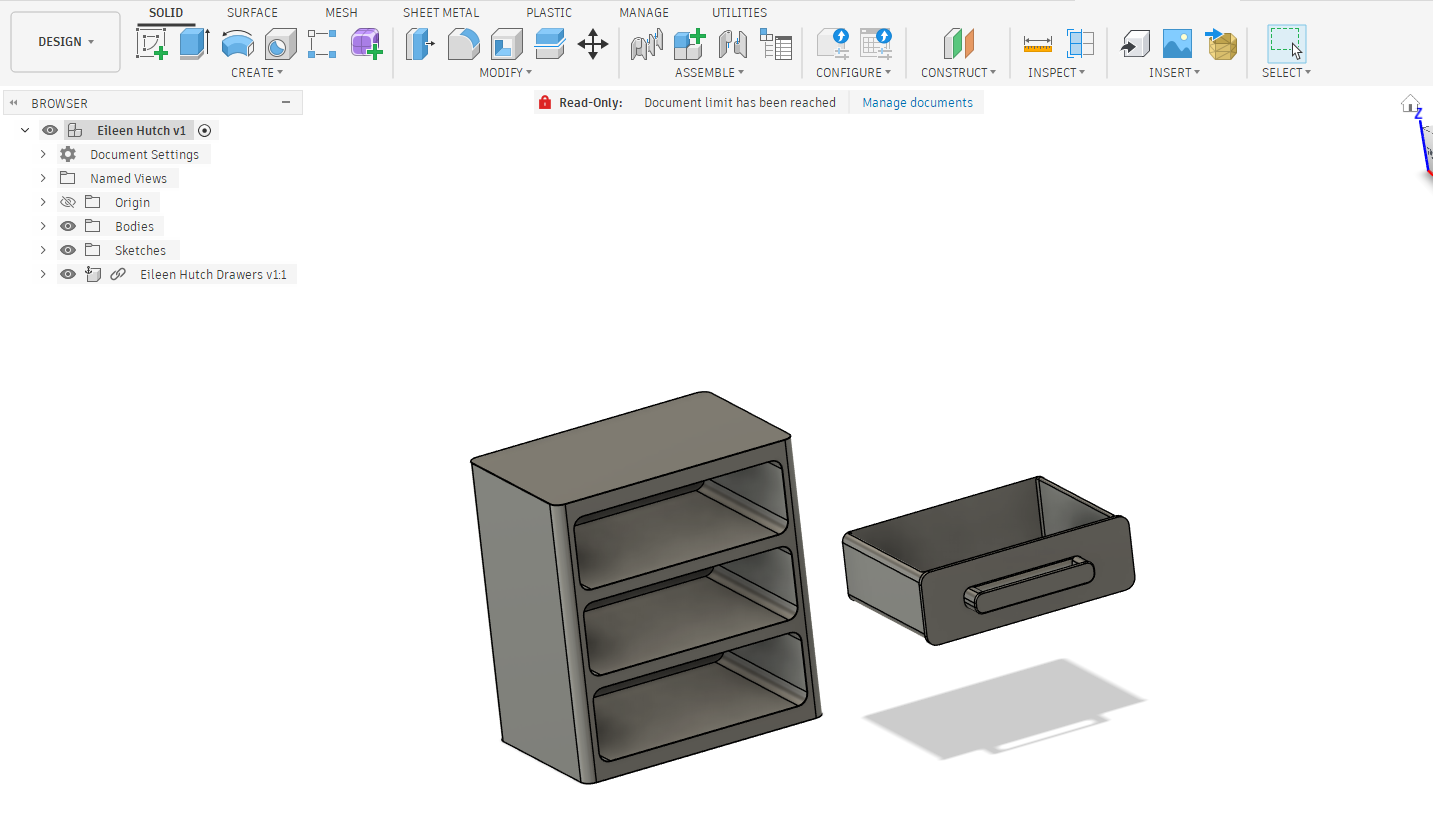Open the UTILITIES tab
This screenshot has height=838, width=1433.
click(739, 13)
